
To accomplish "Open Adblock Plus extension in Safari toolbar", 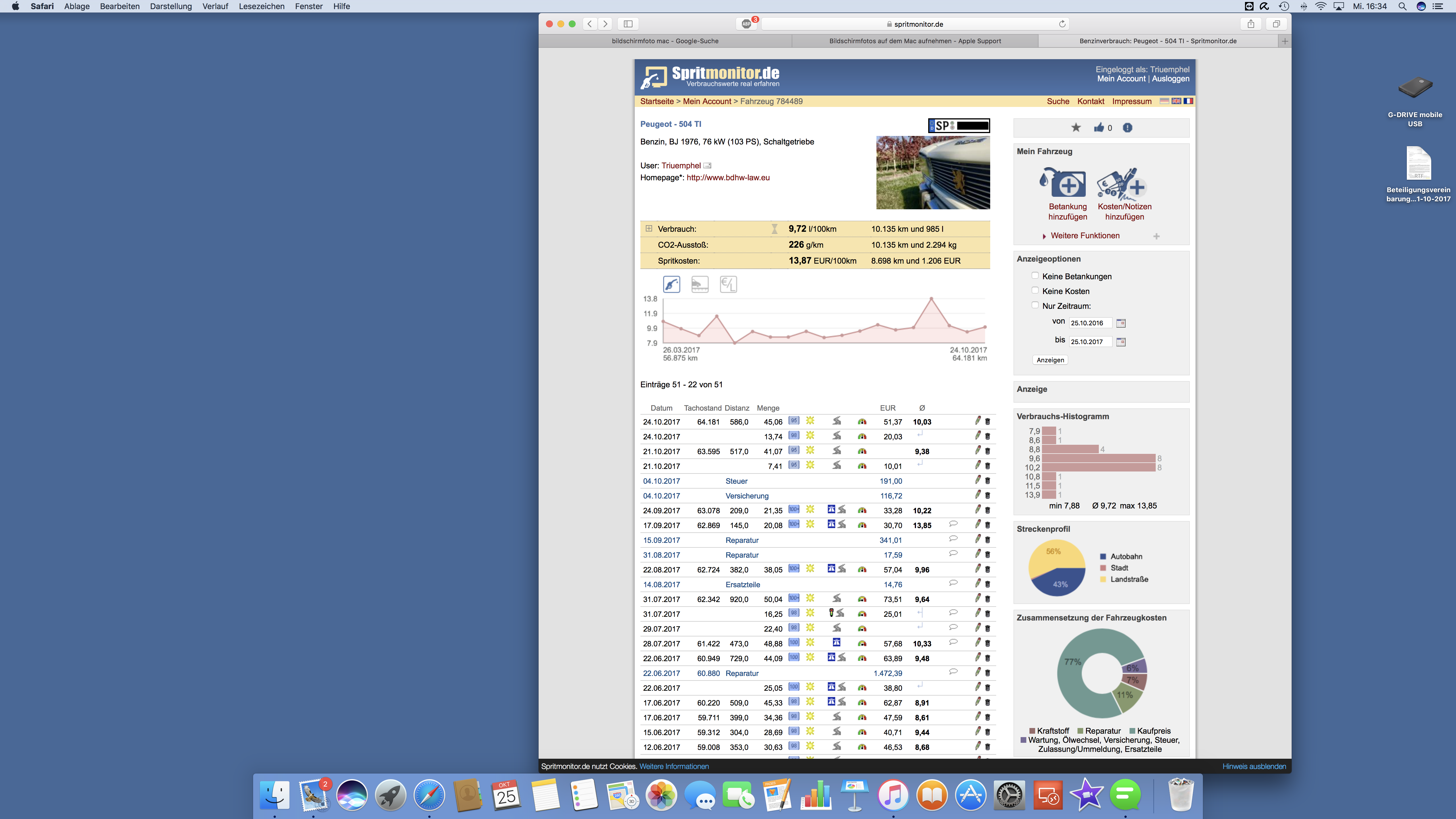I will coord(747,24).
